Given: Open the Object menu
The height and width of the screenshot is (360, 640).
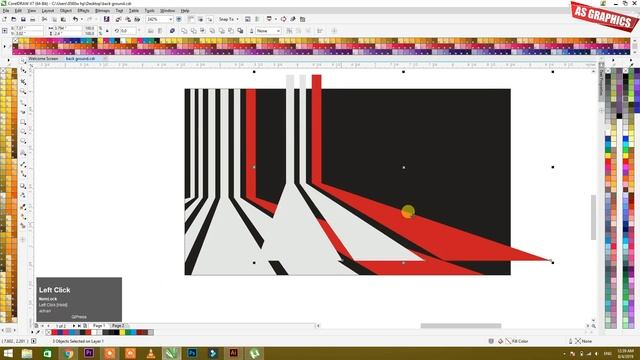Looking at the screenshot, I should click(66, 11).
